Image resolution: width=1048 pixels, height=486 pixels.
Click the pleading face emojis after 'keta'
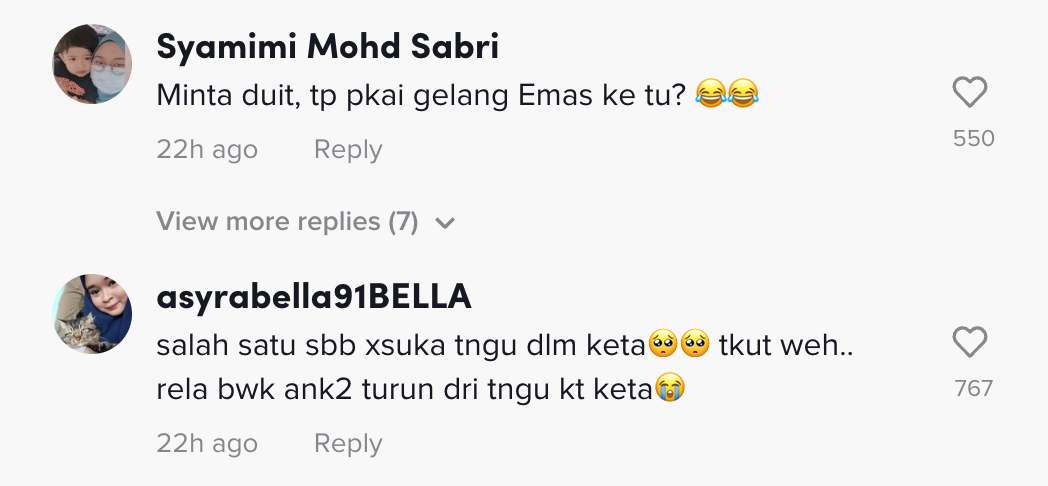(x=679, y=346)
